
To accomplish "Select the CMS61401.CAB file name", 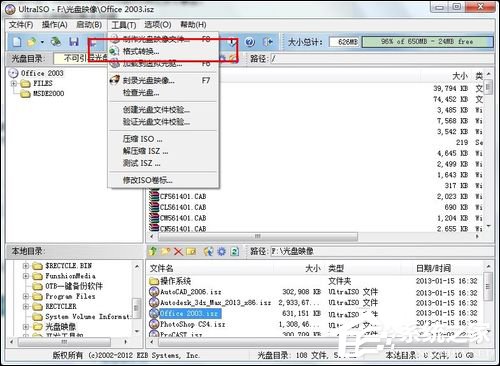I will click(183, 218).
